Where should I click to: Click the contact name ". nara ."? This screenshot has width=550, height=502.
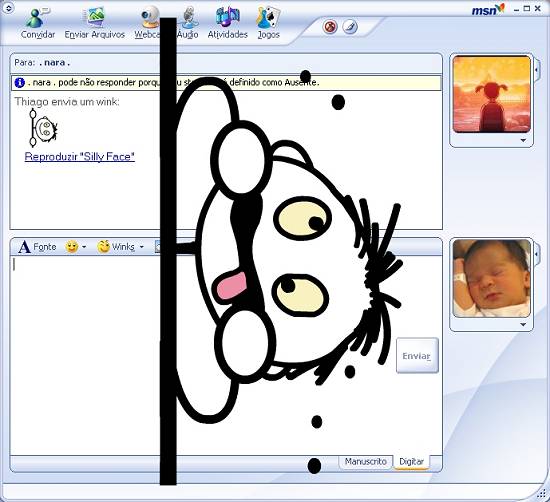pos(54,63)
